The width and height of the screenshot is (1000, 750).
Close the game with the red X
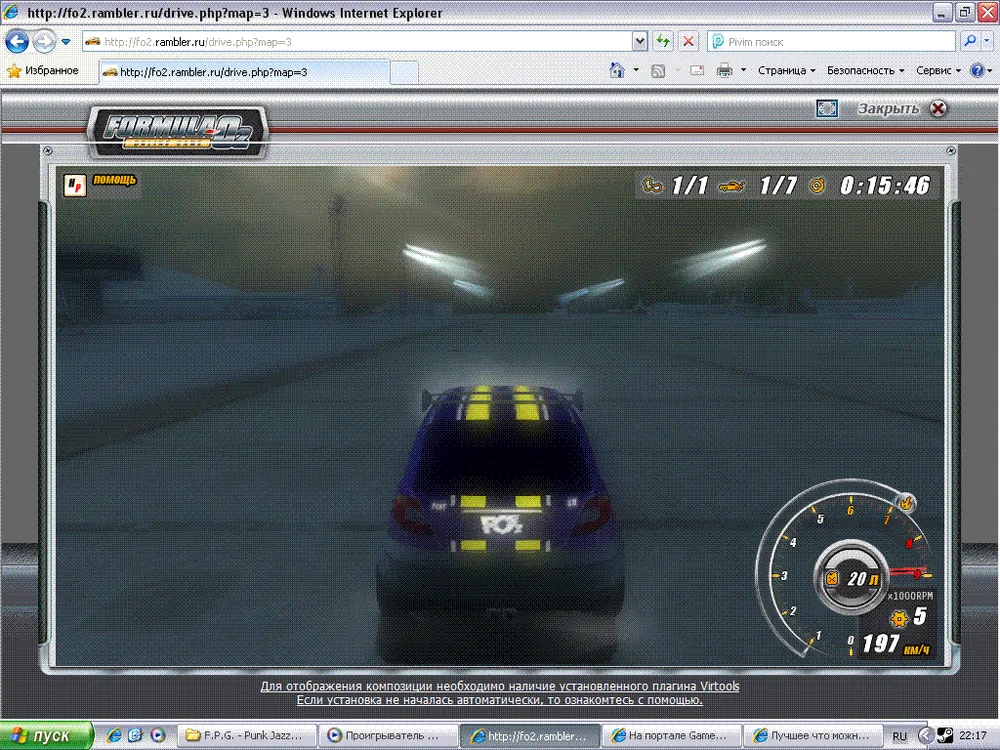938,109
